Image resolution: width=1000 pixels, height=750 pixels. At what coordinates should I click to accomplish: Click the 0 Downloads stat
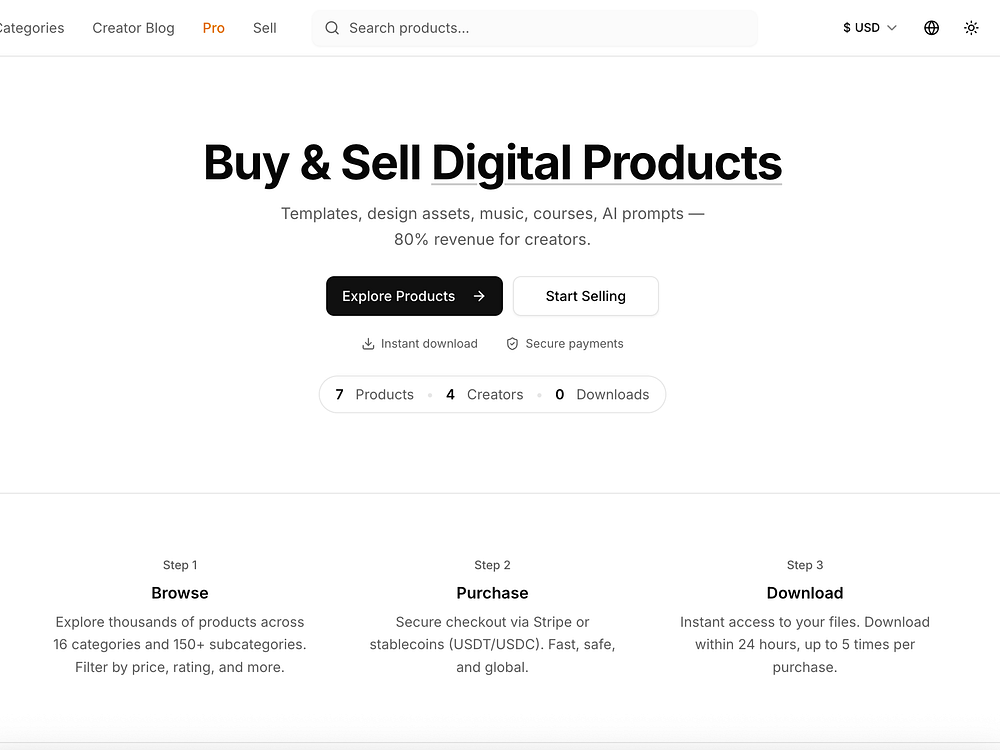point(602,395)
